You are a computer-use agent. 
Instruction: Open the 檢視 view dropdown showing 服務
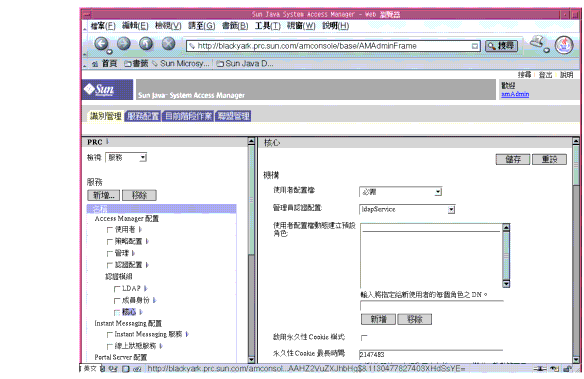(126, 157)
